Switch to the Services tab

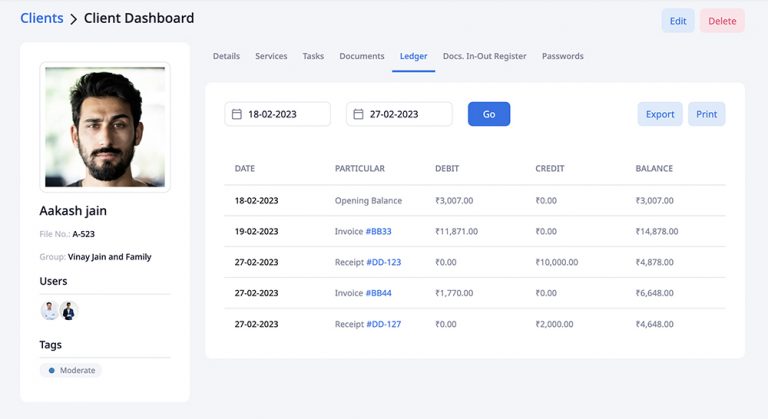(x=271, y=57)
